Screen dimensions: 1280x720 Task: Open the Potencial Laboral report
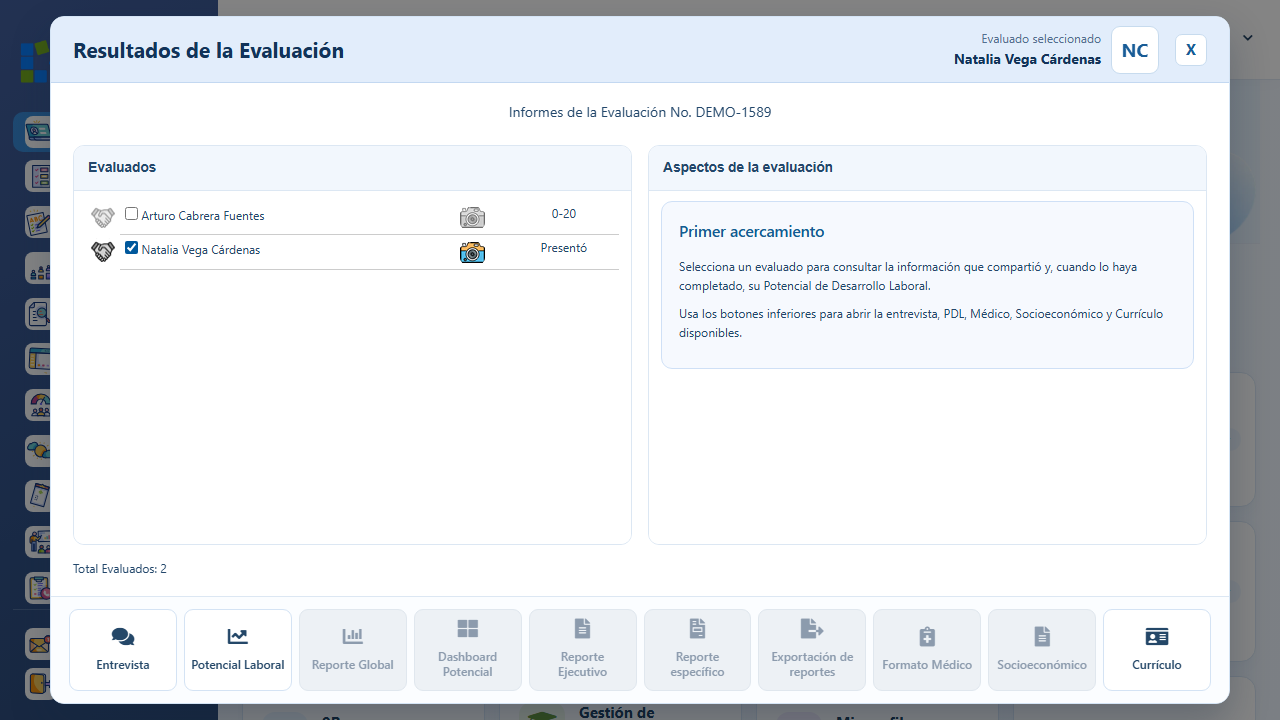tap(238, 650)
